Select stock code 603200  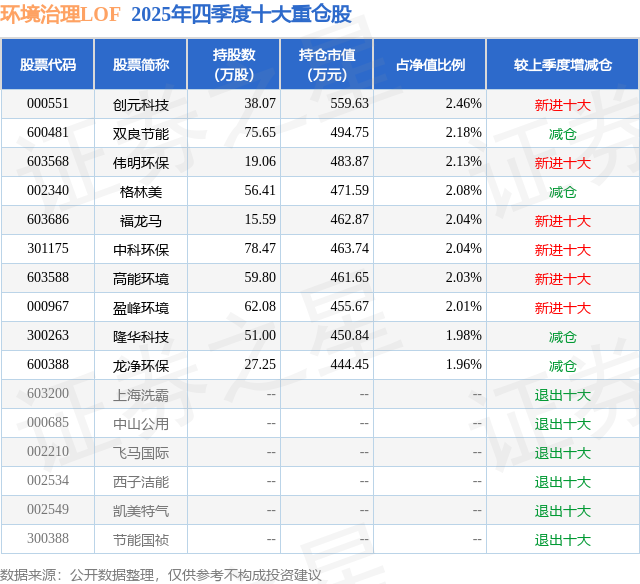click(48, 393)
